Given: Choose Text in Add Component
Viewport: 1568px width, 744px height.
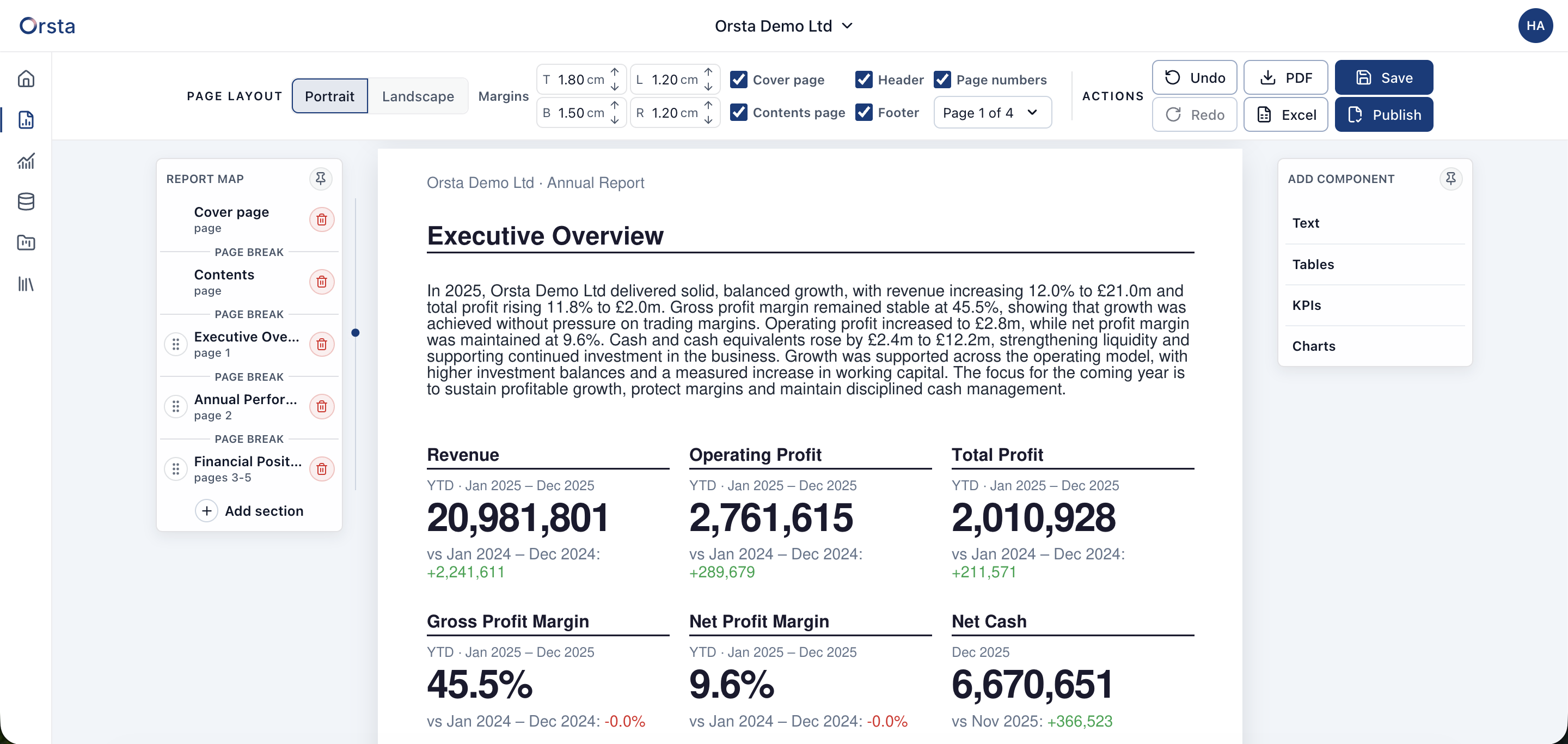Looking at the screenshot, I should 1374,223.
